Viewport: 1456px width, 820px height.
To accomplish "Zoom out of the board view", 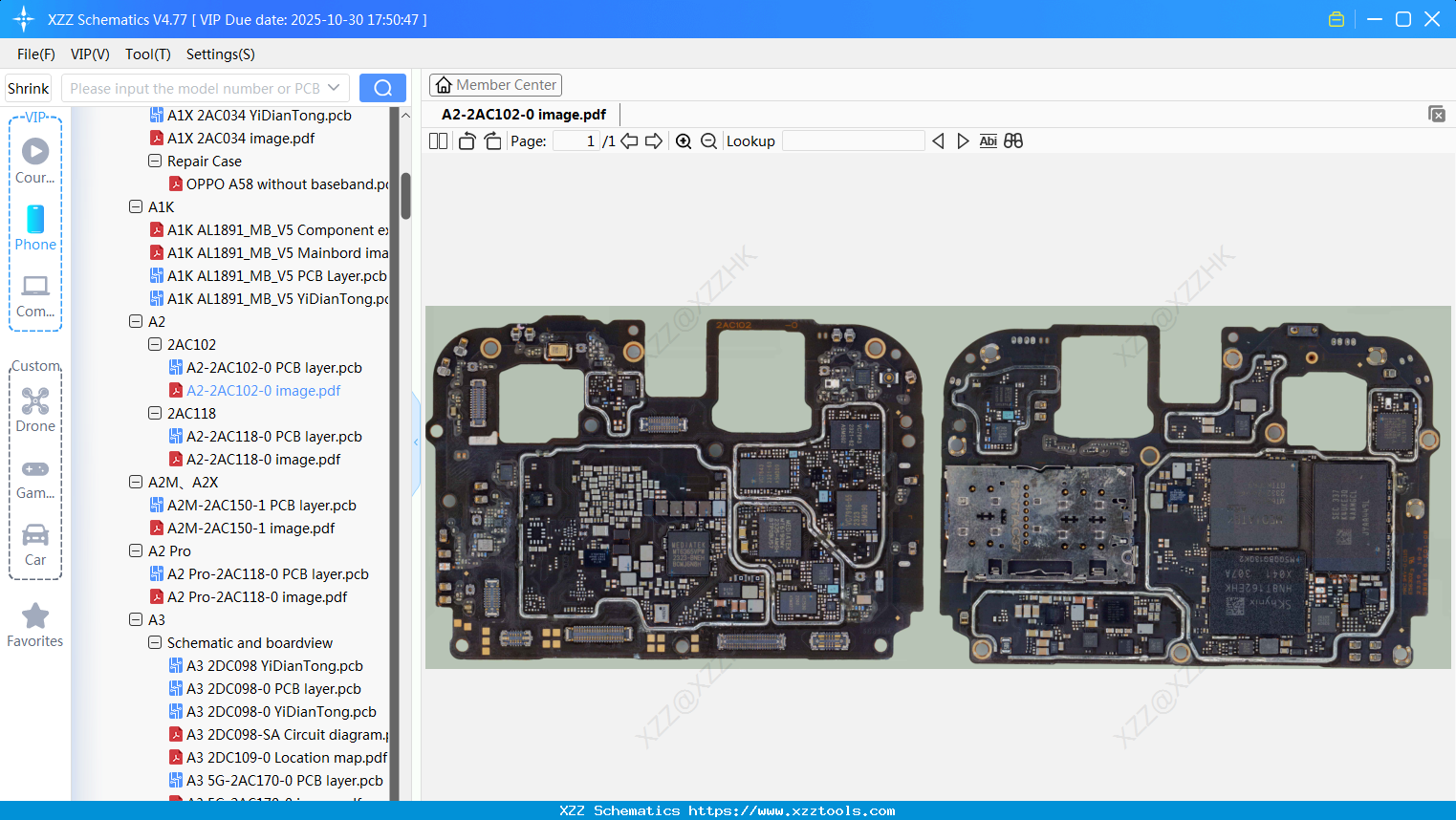I will tap(708, 140).
